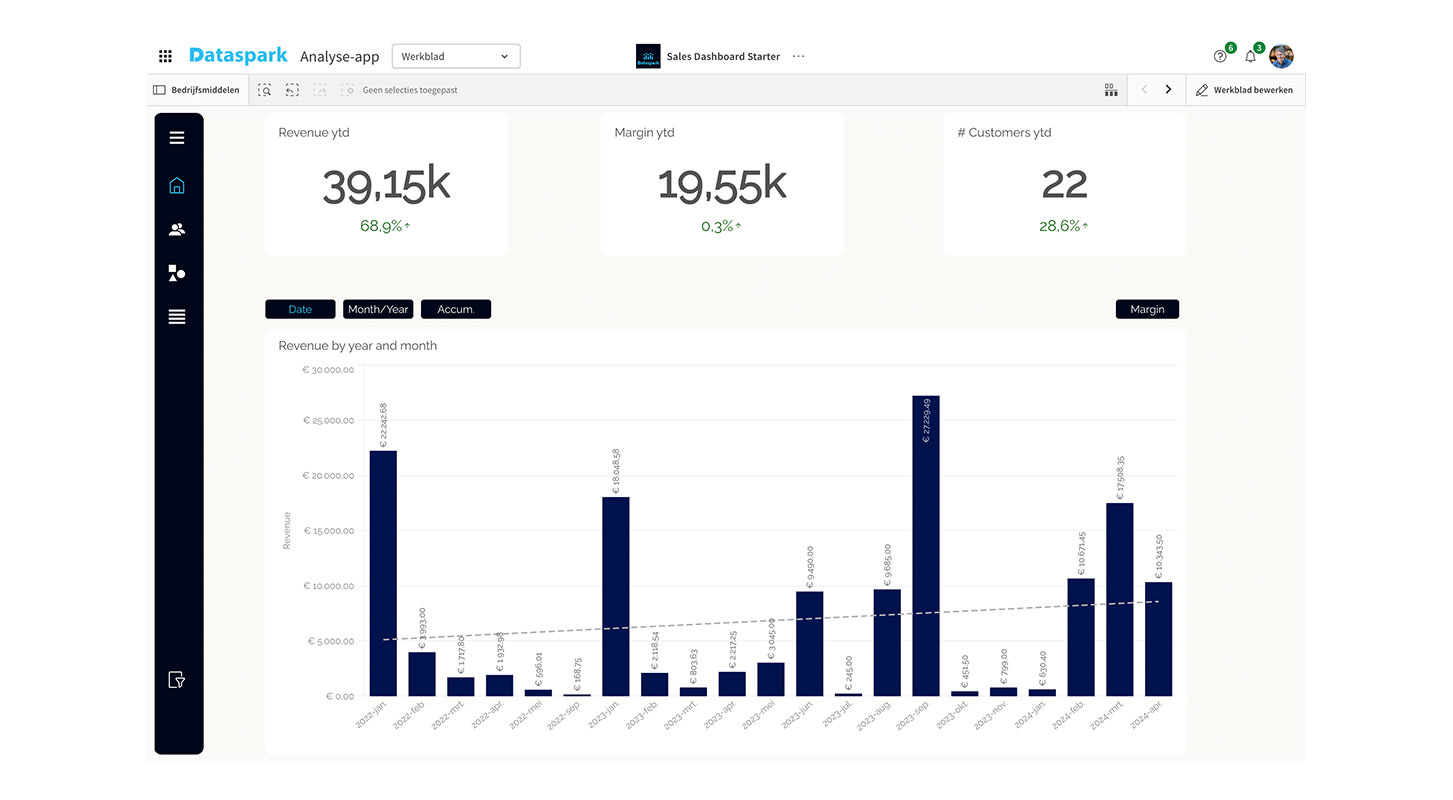This screenshot has height=800, width=1453.
Task: Open the list view icon in the sidebar
Action: click(177, 316)
